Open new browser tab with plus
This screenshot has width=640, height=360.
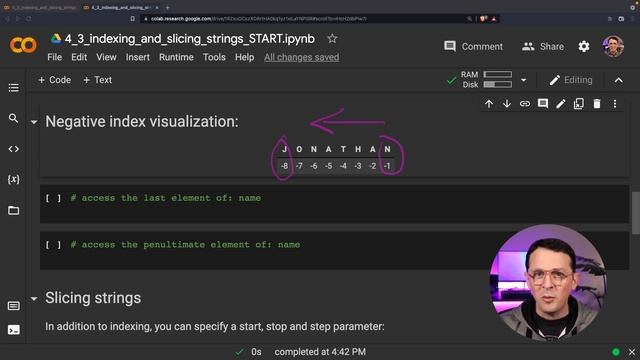(167, 7)
